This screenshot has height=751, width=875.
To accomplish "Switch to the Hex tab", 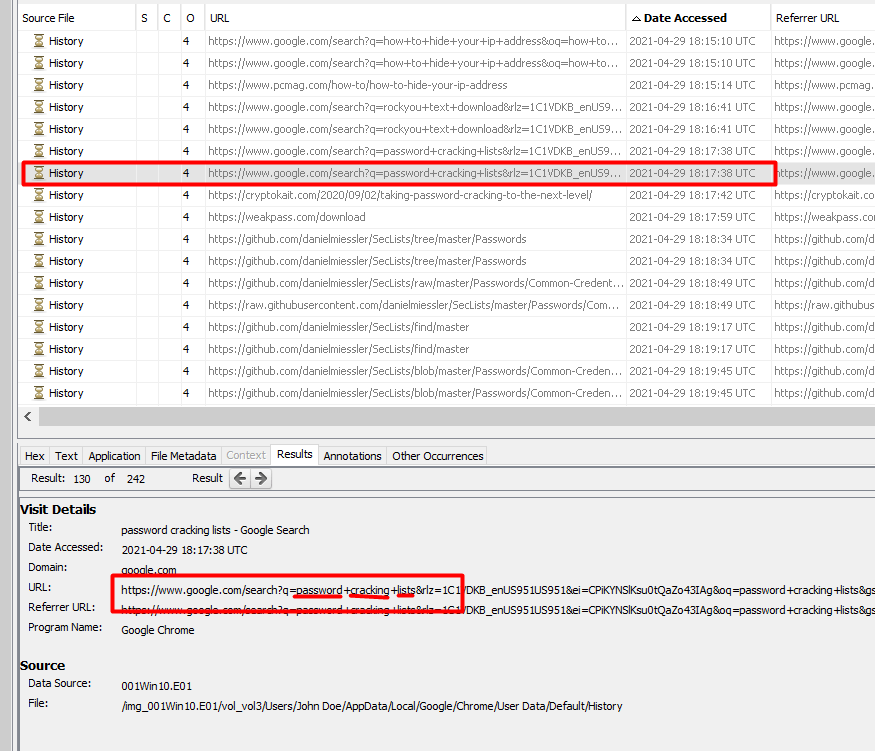I will pos(35,456).
